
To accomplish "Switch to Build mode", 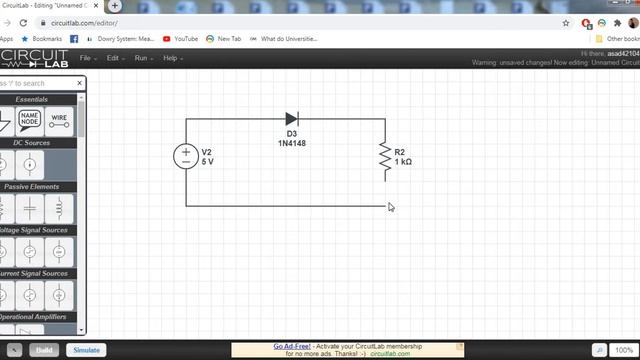I will pos(44,350).
